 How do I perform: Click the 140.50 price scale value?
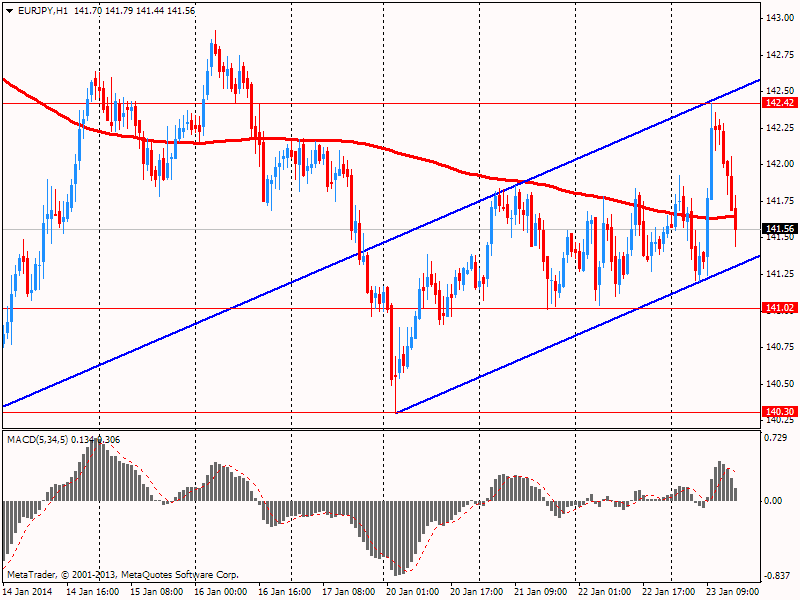(780, 384)
